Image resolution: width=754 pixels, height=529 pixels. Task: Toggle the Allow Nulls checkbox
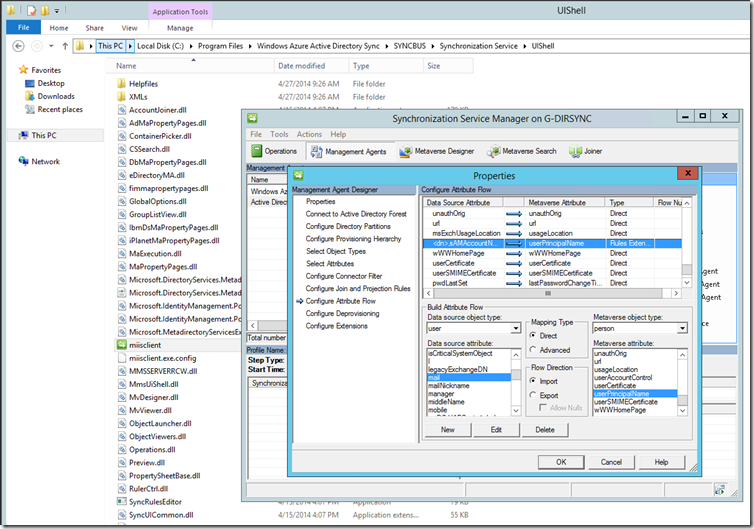click(543, 408)
